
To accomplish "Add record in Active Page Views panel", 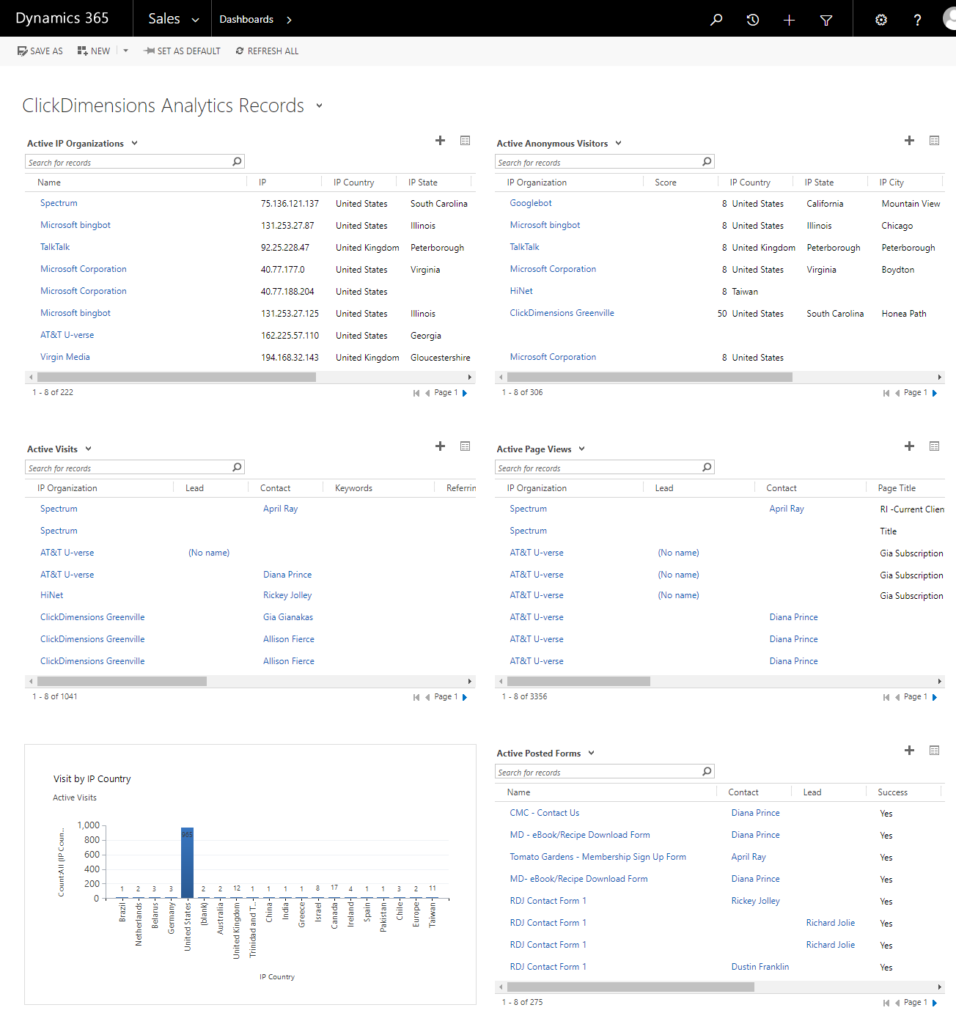I will click(909, 446).
